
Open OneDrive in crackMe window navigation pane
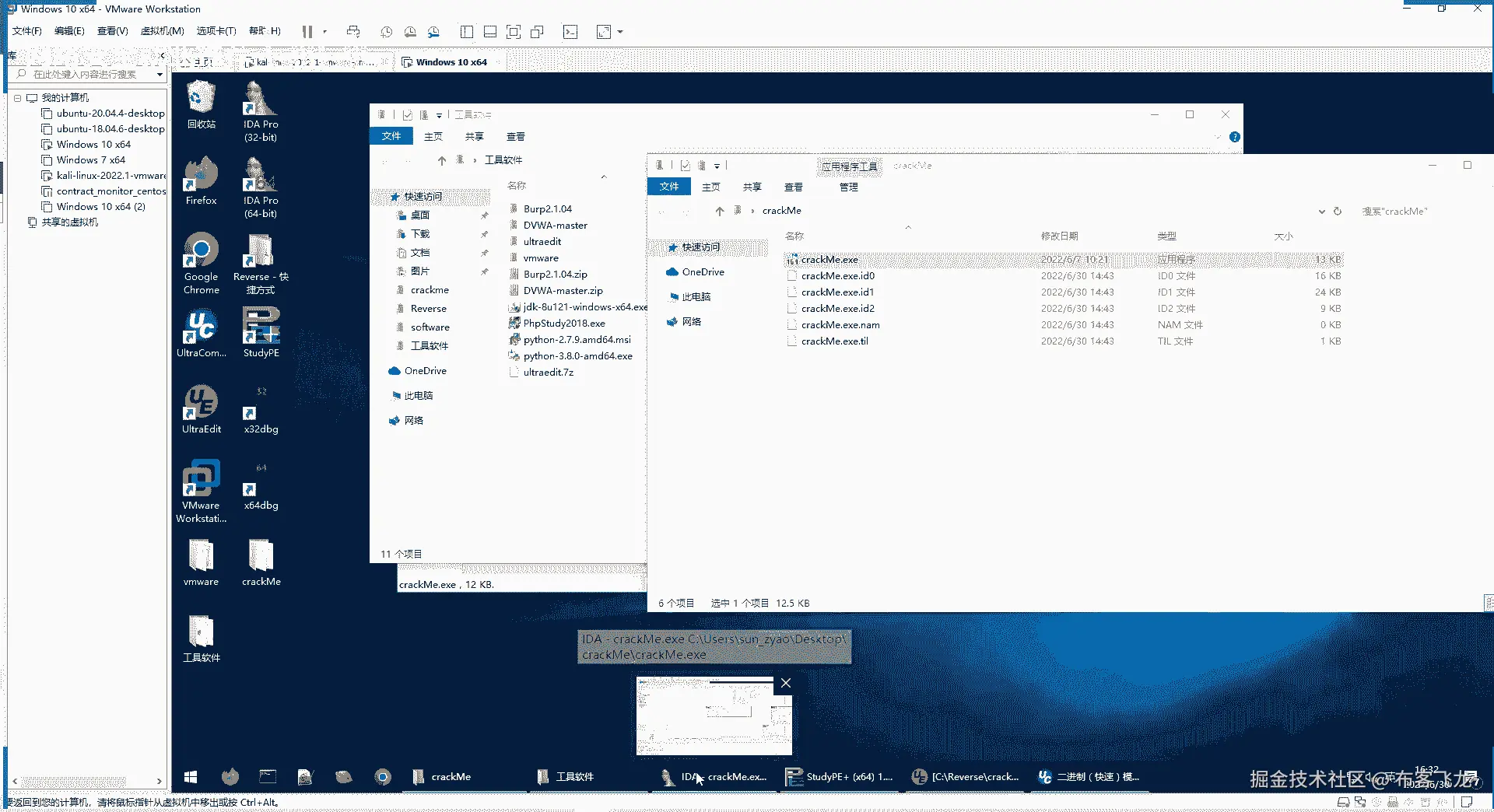pos(703,272)
